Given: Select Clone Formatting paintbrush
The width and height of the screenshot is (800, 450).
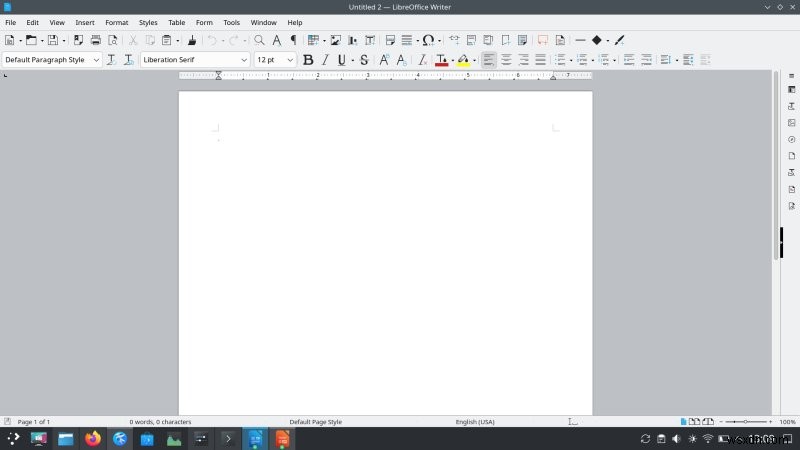Looking at the screenshot, I should [192, 40].
